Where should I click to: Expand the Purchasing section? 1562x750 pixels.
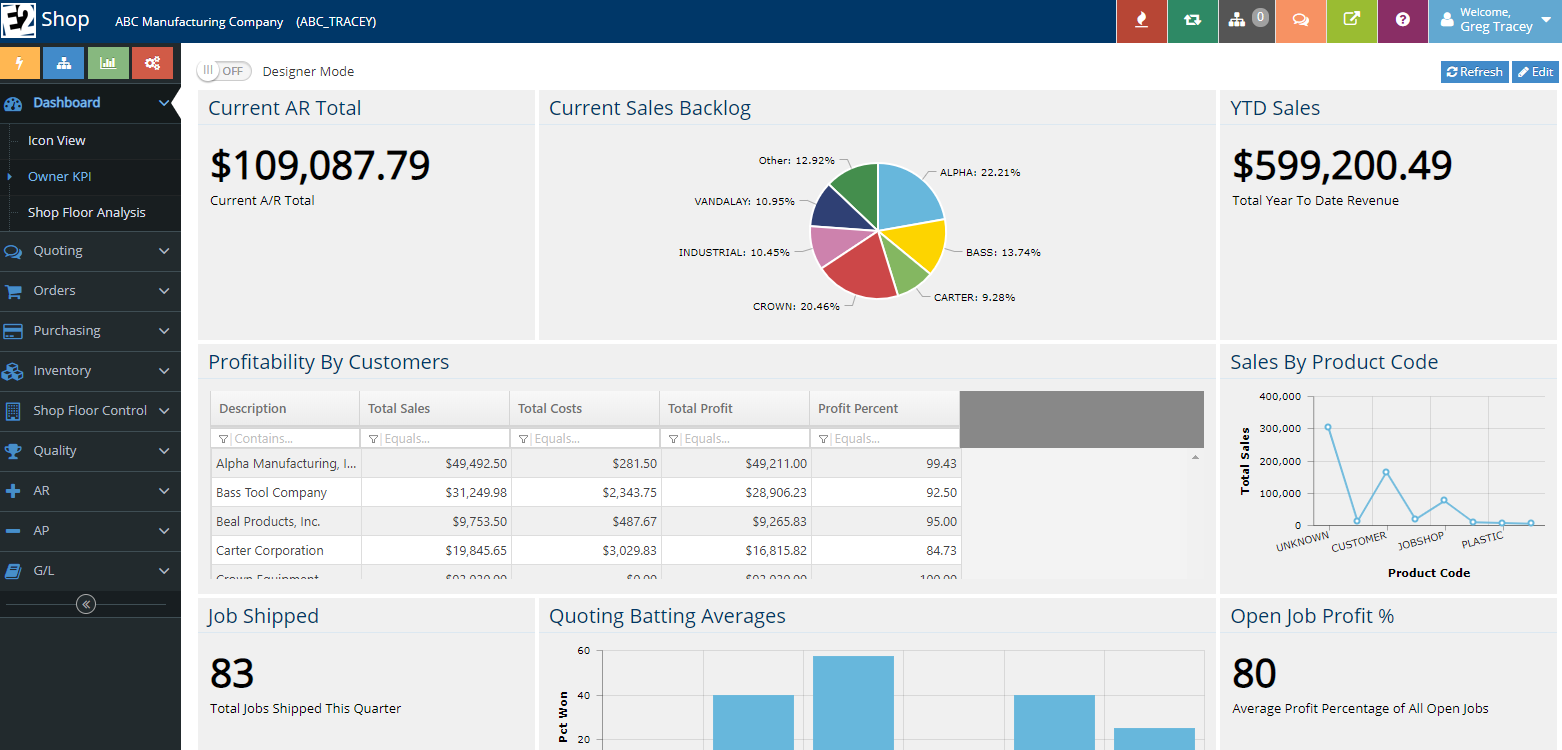click(x=90, y=331)
